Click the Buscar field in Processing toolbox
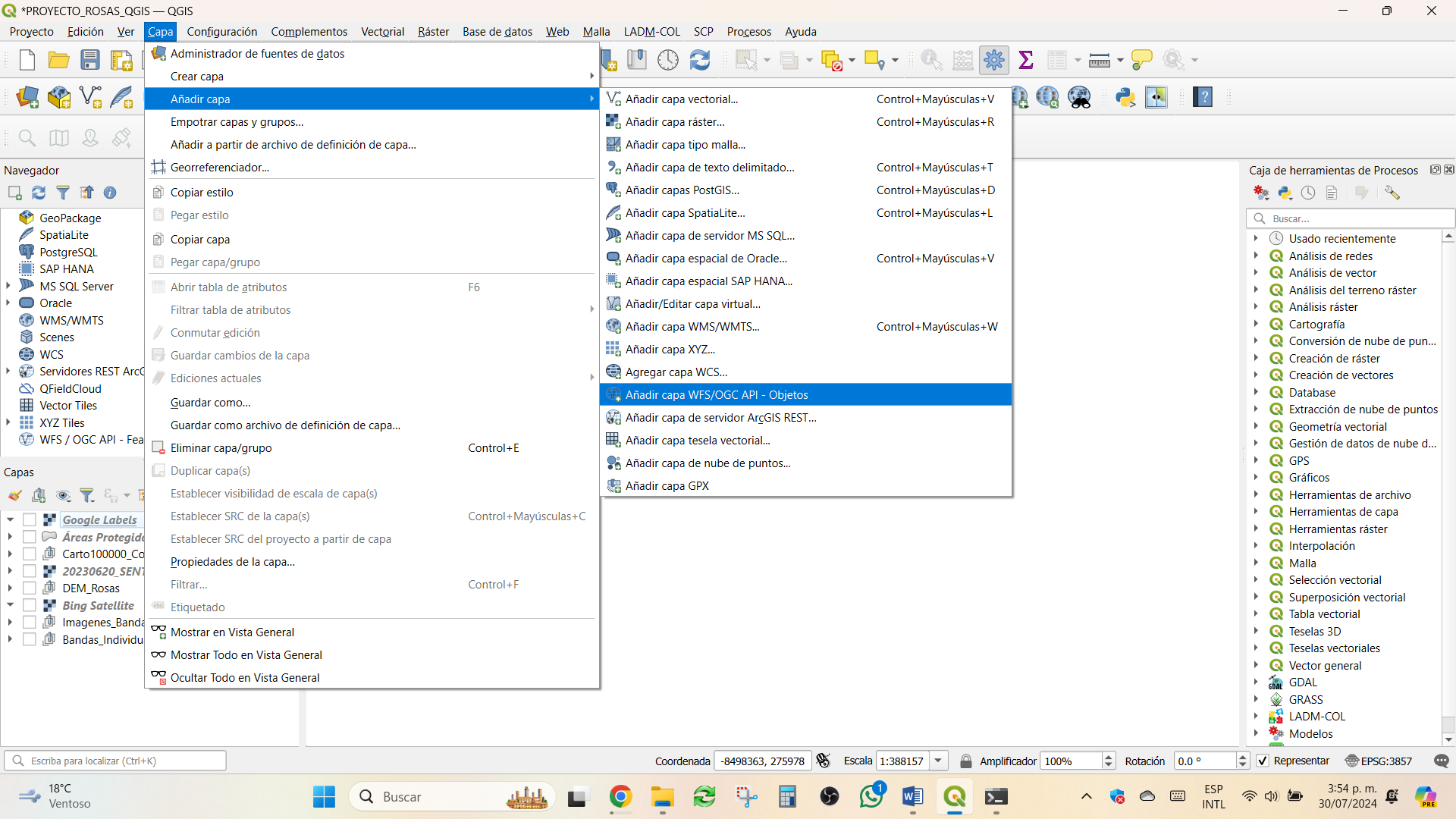 (1350, 218)
